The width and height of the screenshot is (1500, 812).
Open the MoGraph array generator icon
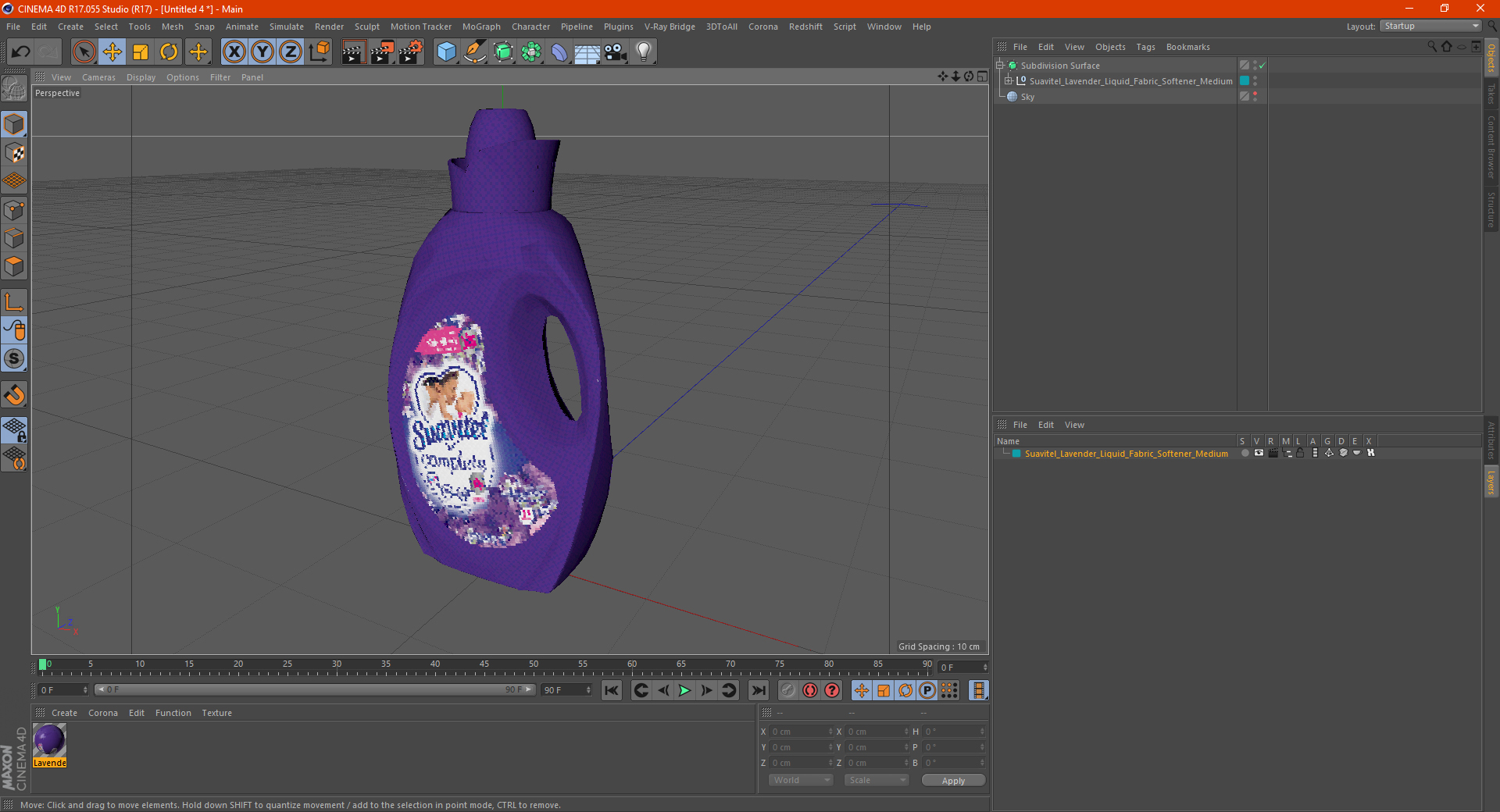coord(531,52)
